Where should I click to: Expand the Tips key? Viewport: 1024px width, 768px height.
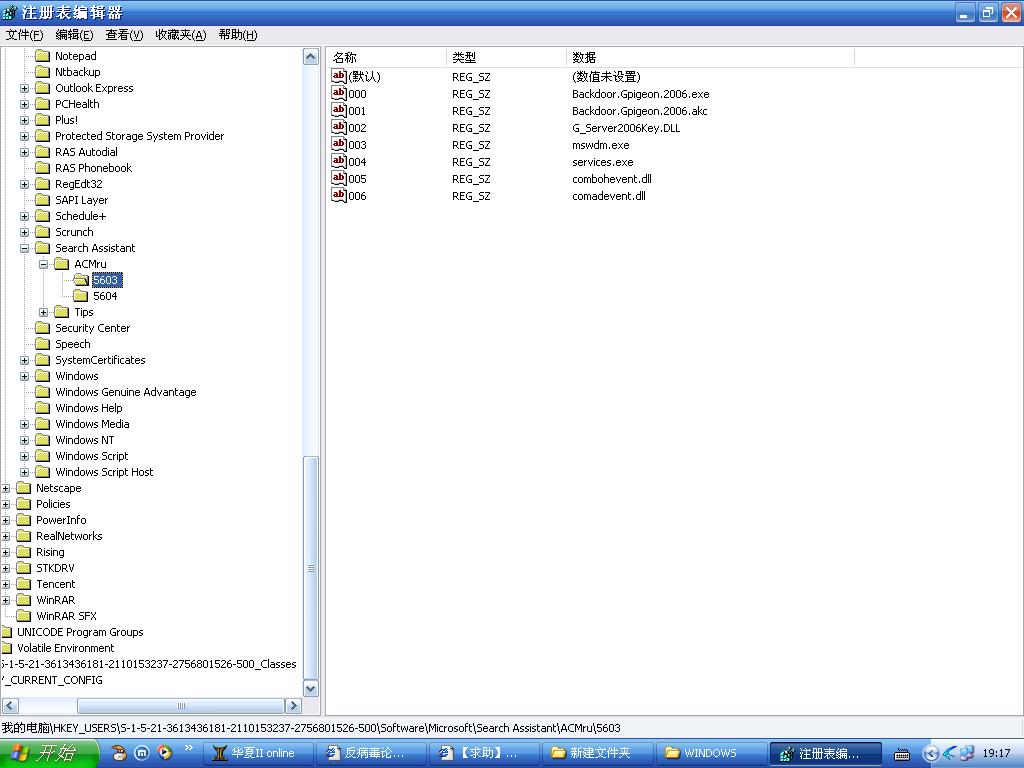click(43, 312)
